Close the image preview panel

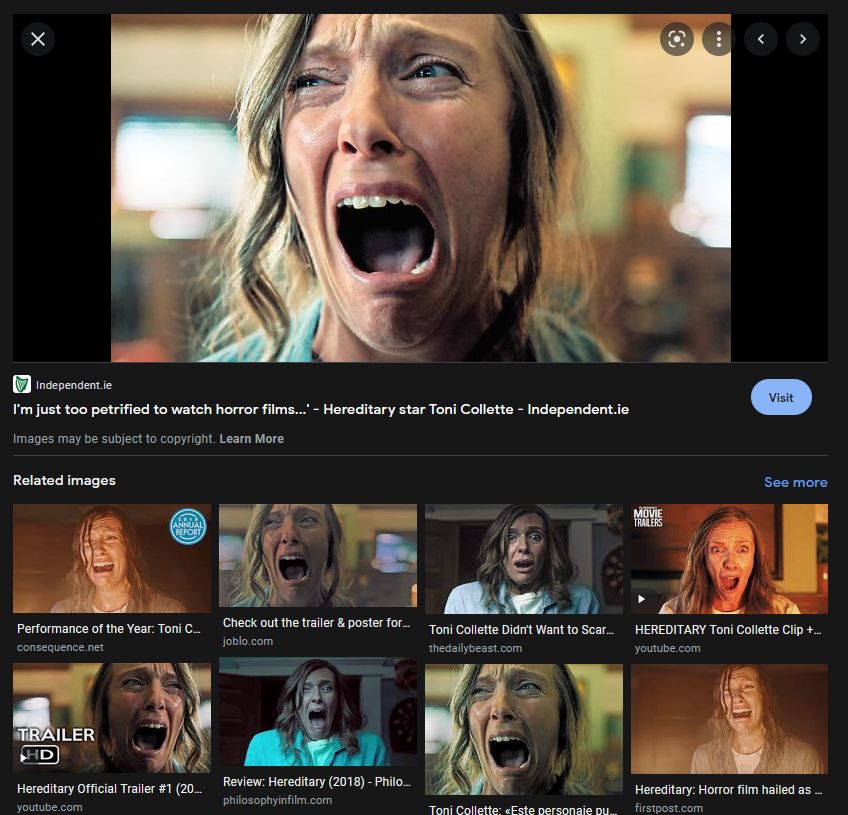click(38, 39)
